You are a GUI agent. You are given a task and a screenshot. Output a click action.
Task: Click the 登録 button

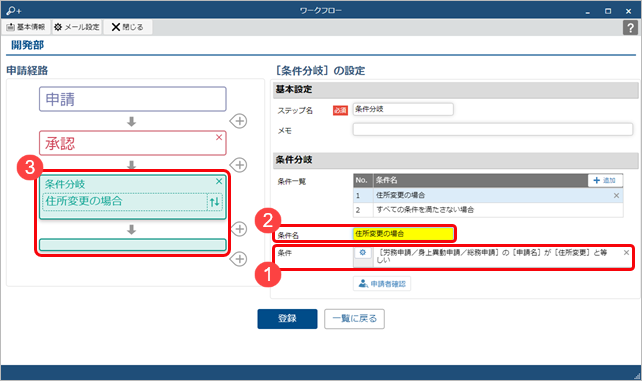point(287,319)
